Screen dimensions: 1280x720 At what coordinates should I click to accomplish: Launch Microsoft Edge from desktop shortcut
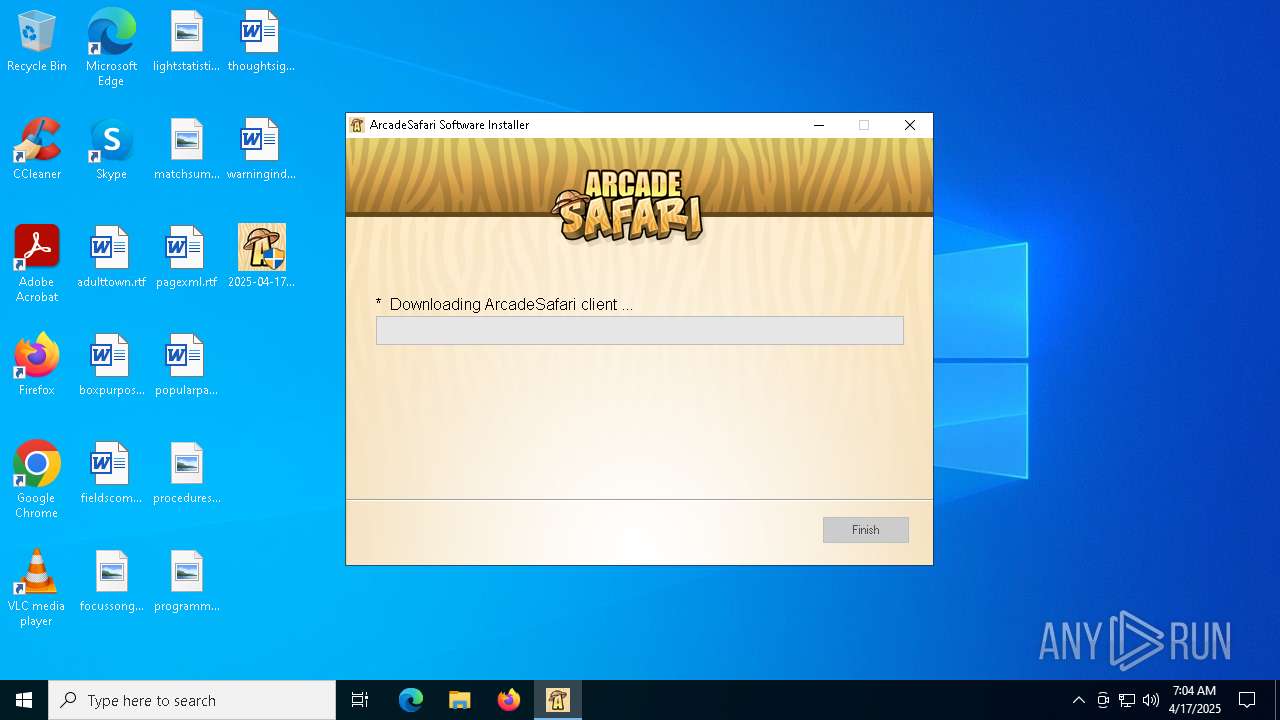(111, 48)
